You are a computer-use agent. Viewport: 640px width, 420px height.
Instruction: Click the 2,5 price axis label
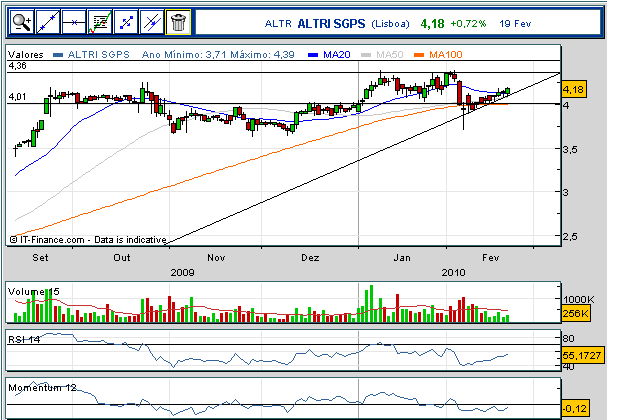pos(570,237)
